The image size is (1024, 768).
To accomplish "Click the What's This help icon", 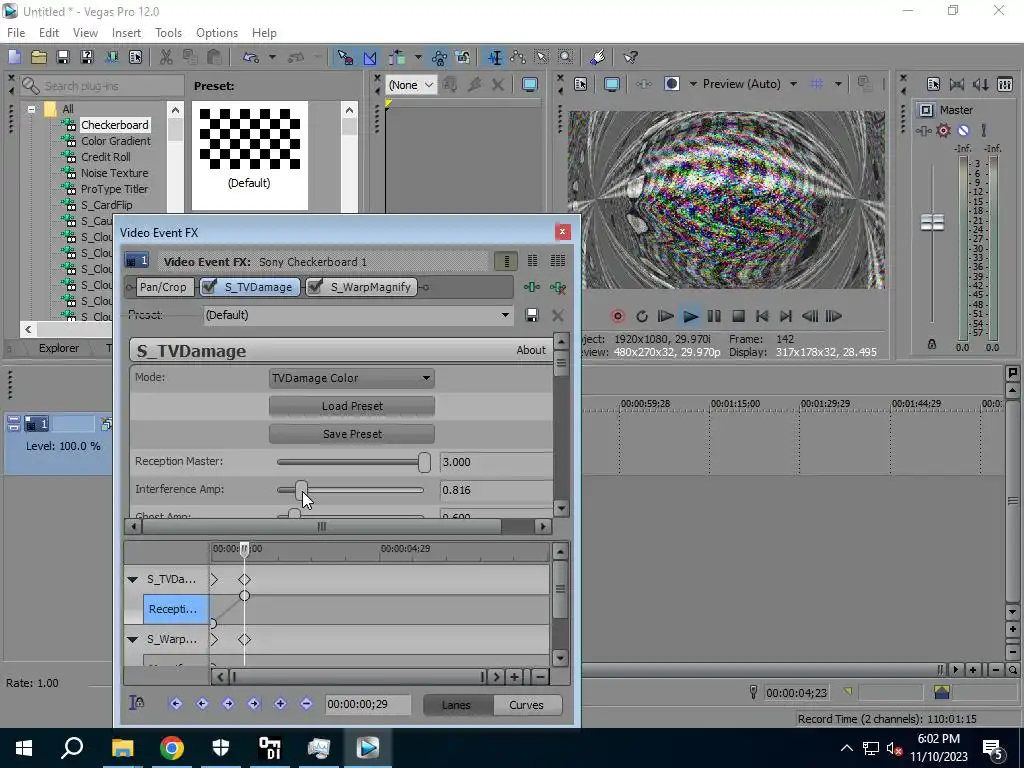I will pyautogui.click(x=630, y=57).
